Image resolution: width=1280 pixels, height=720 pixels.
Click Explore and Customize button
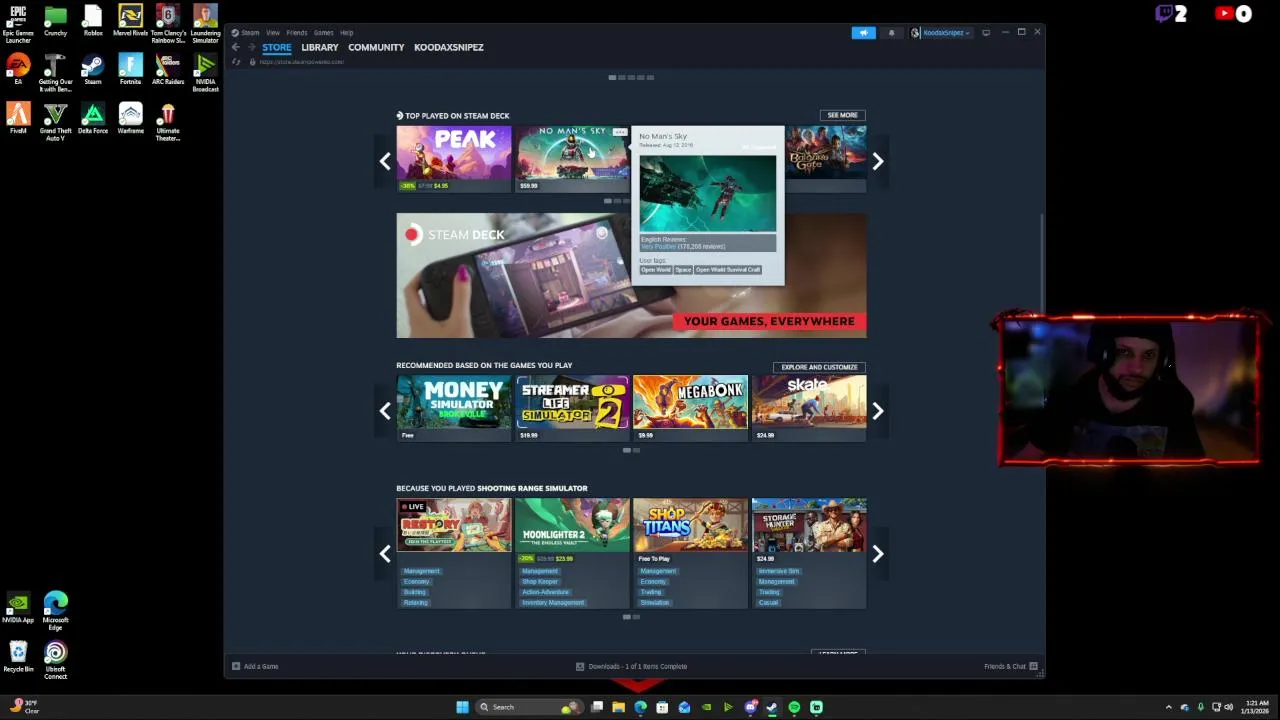(x=819, y=367)
